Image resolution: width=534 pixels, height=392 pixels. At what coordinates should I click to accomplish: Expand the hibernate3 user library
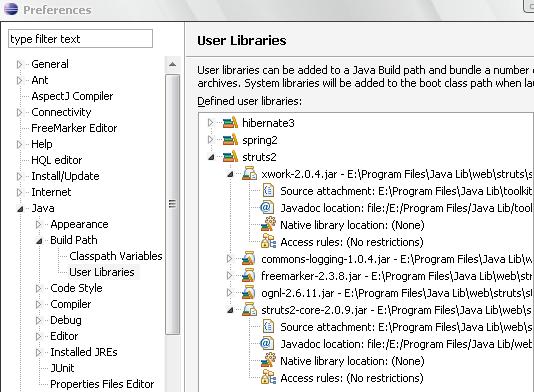[x=210, y=122]
